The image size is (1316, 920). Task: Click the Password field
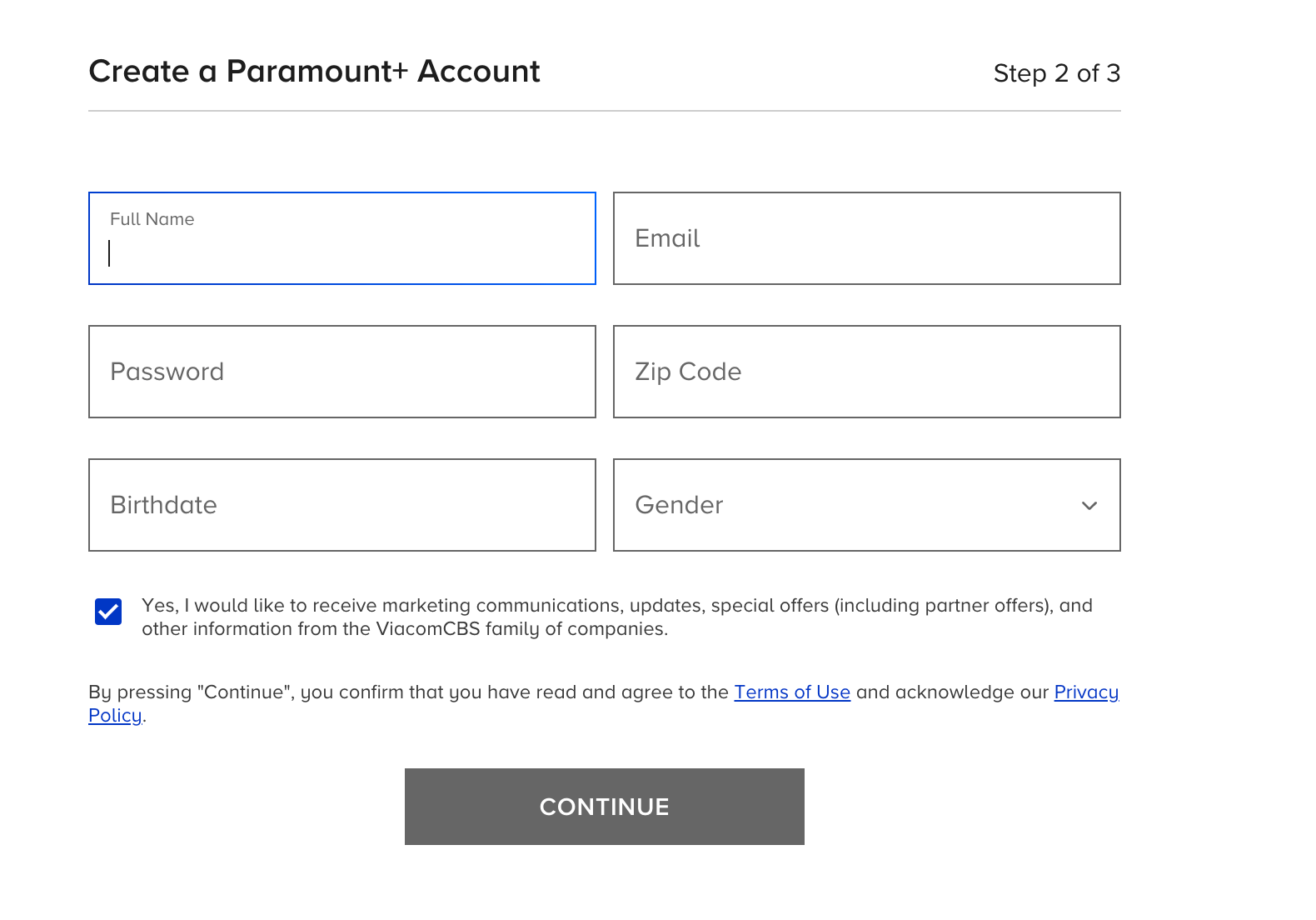coord(341,372)
